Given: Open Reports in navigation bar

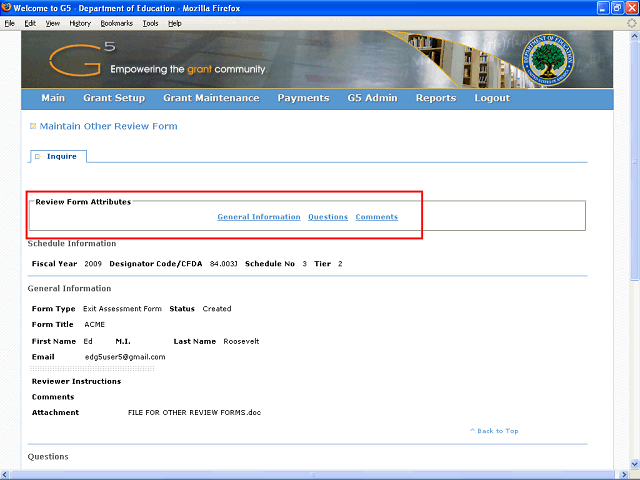Looking at the screenshot, I should click(436, 98).
